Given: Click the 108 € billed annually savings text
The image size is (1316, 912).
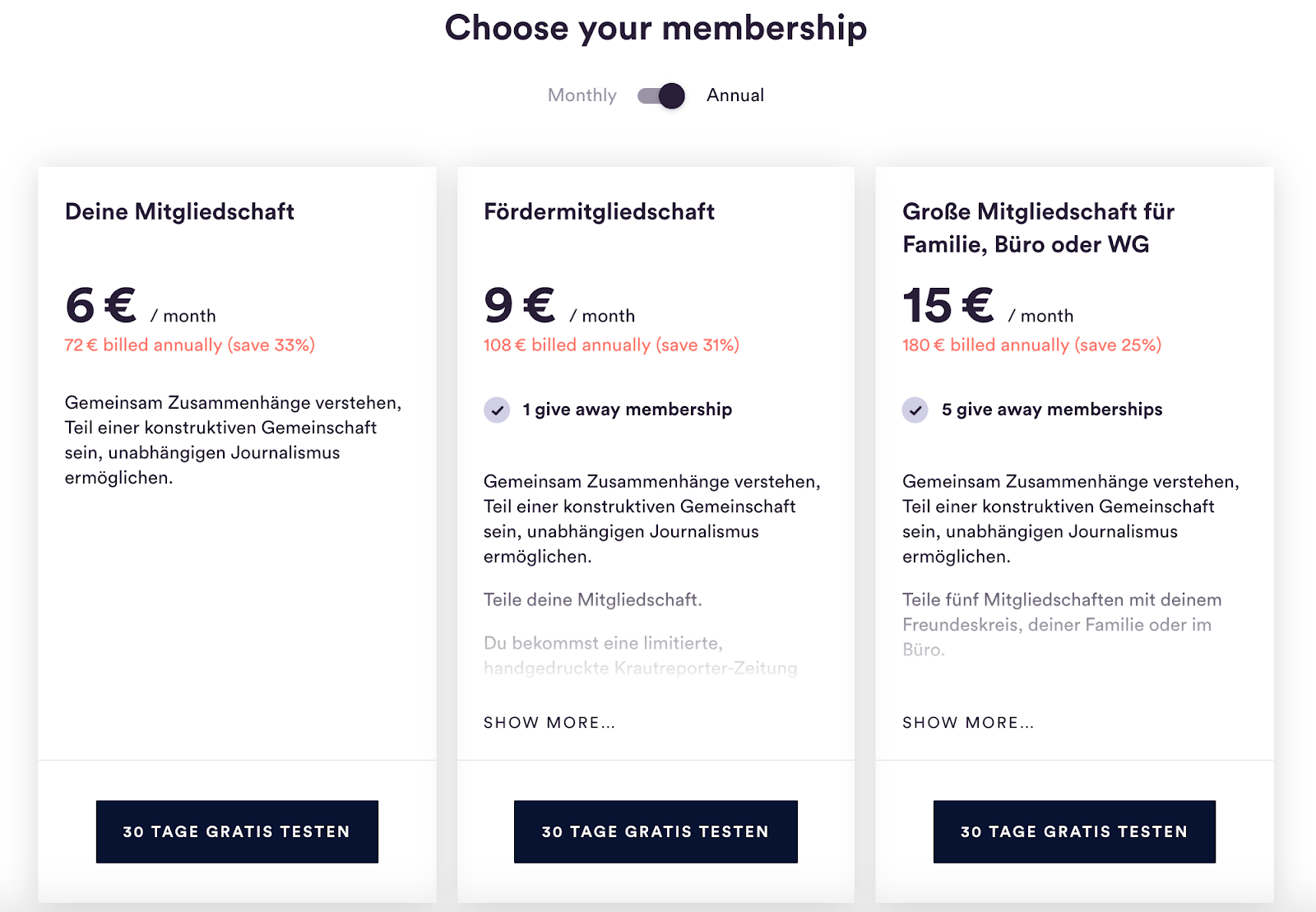Looking at the screenshot, I should pyautogui.click(x=611, y=345).
